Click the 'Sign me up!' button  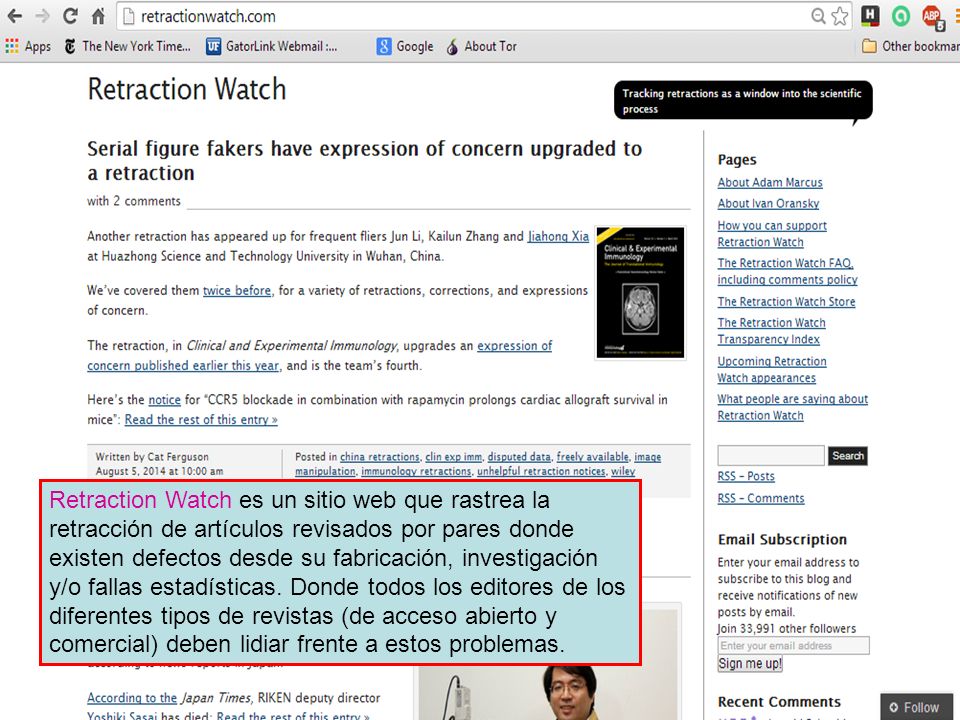coord(750,664)
